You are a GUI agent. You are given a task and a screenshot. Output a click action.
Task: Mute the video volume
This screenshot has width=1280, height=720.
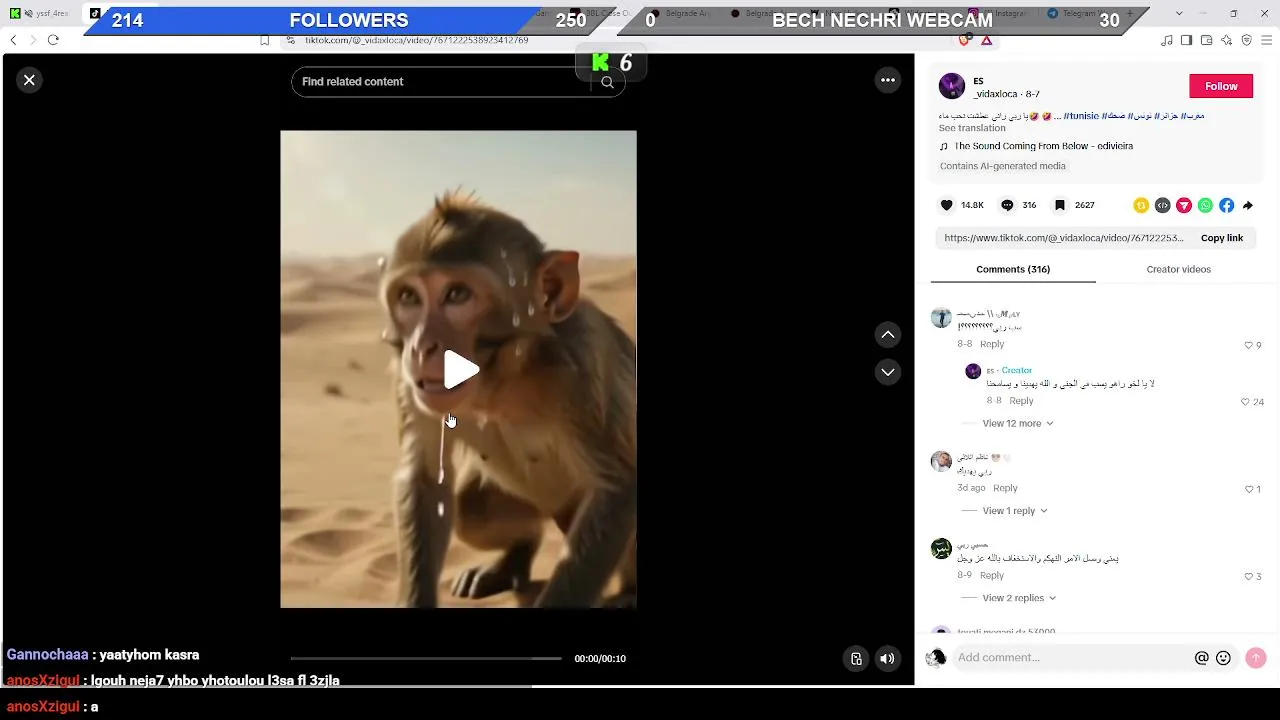(887, 658)
